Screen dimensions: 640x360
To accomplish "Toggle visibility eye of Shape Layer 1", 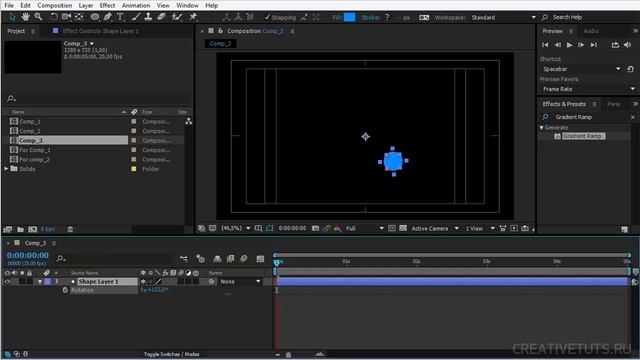I will point(7,282).
